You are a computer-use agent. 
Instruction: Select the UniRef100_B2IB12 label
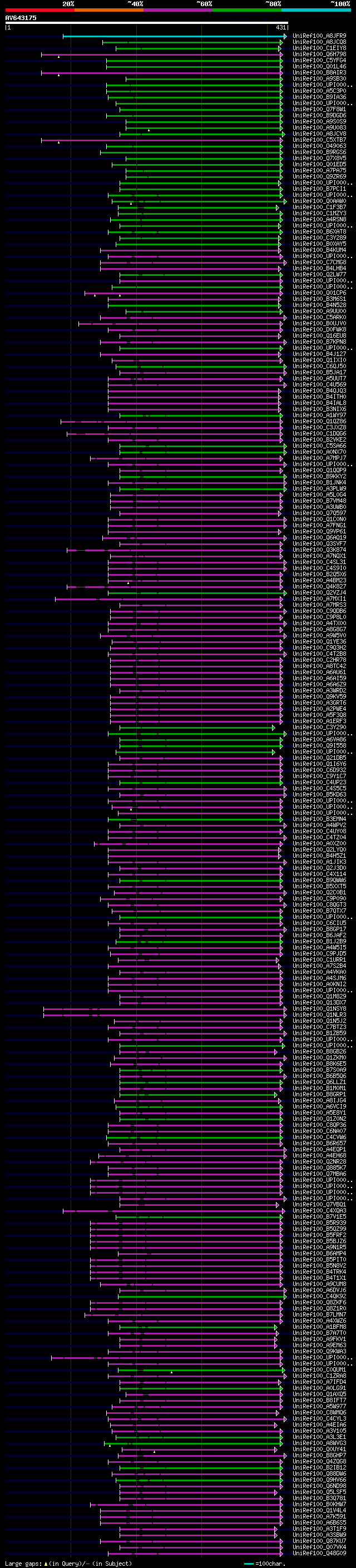click(x=319, y=1468)
